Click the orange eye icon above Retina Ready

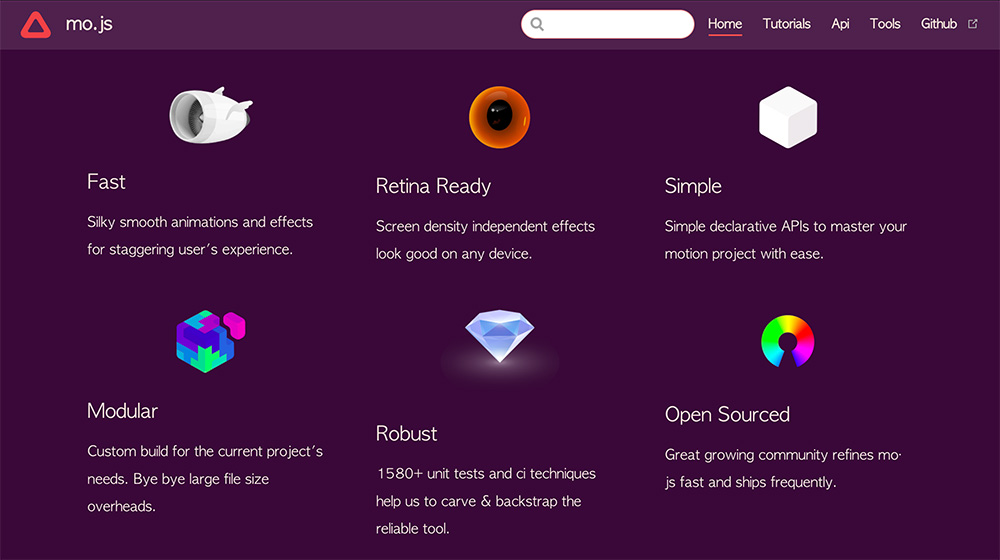pos(499,117)
